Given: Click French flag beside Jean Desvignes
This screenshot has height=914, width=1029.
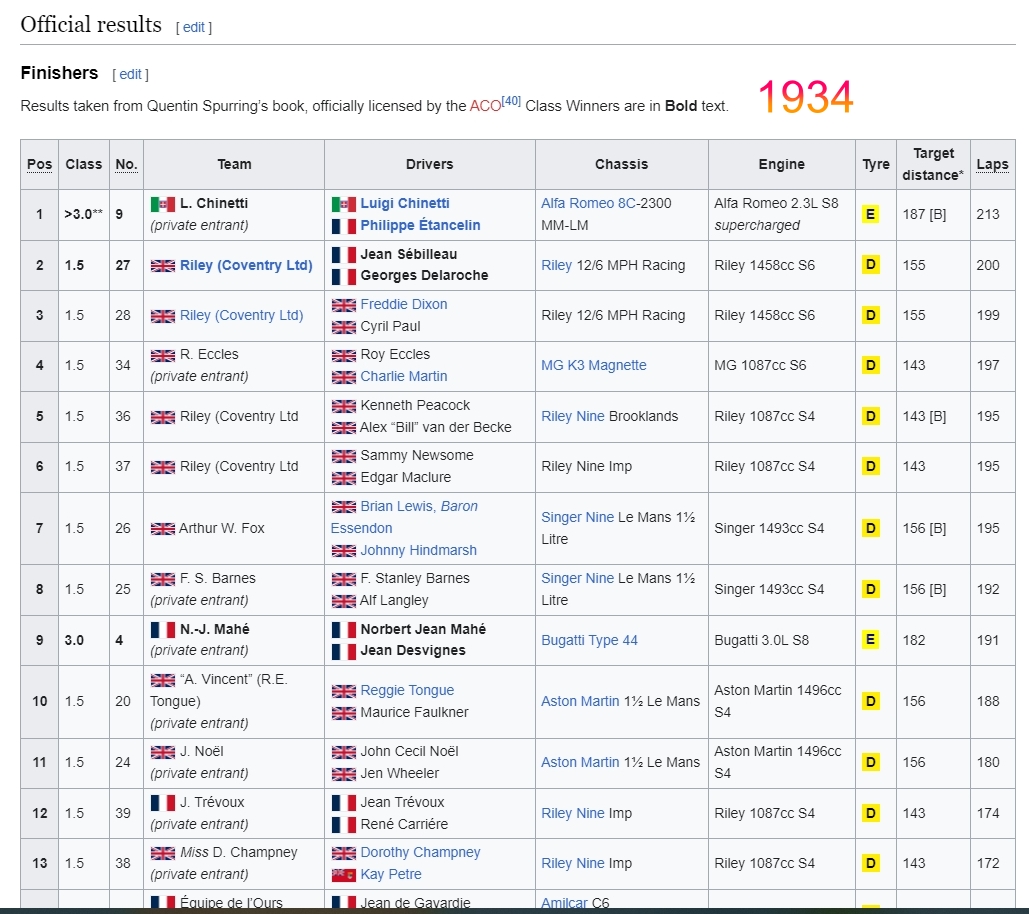Looking at the screenshot, I should point(344,651).
